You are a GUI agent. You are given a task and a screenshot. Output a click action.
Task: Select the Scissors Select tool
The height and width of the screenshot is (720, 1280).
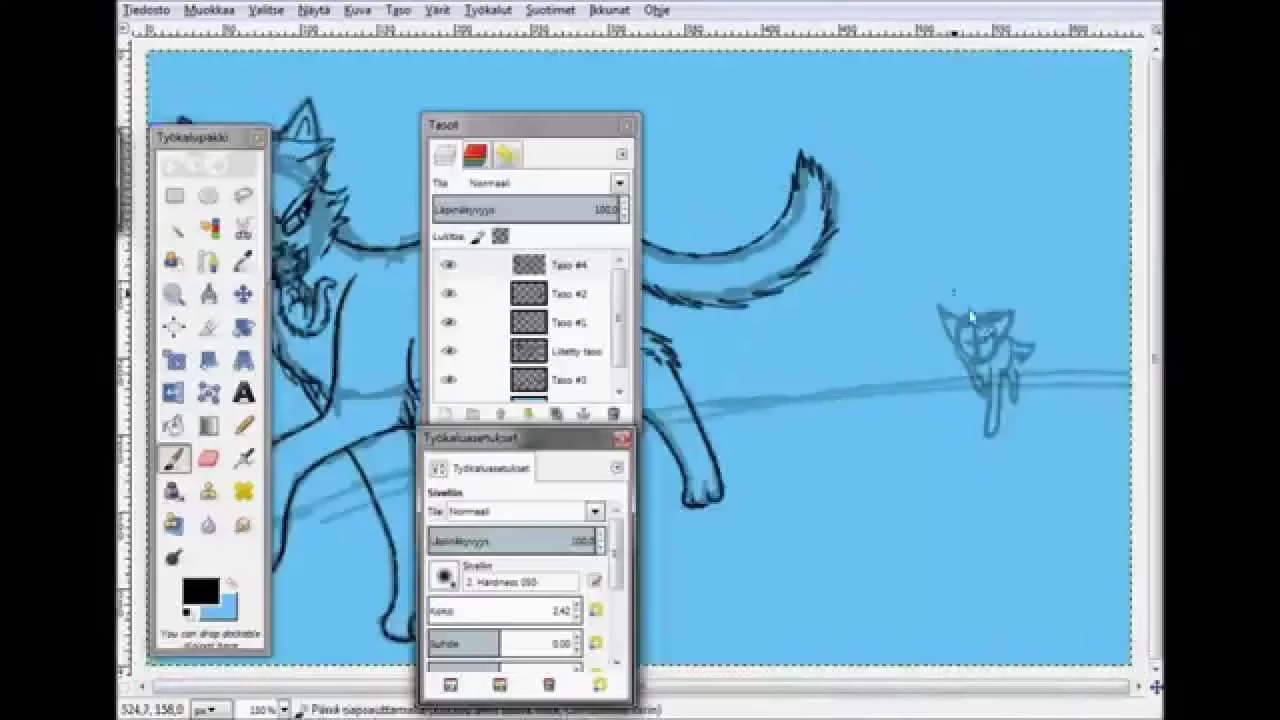[242, 229]
